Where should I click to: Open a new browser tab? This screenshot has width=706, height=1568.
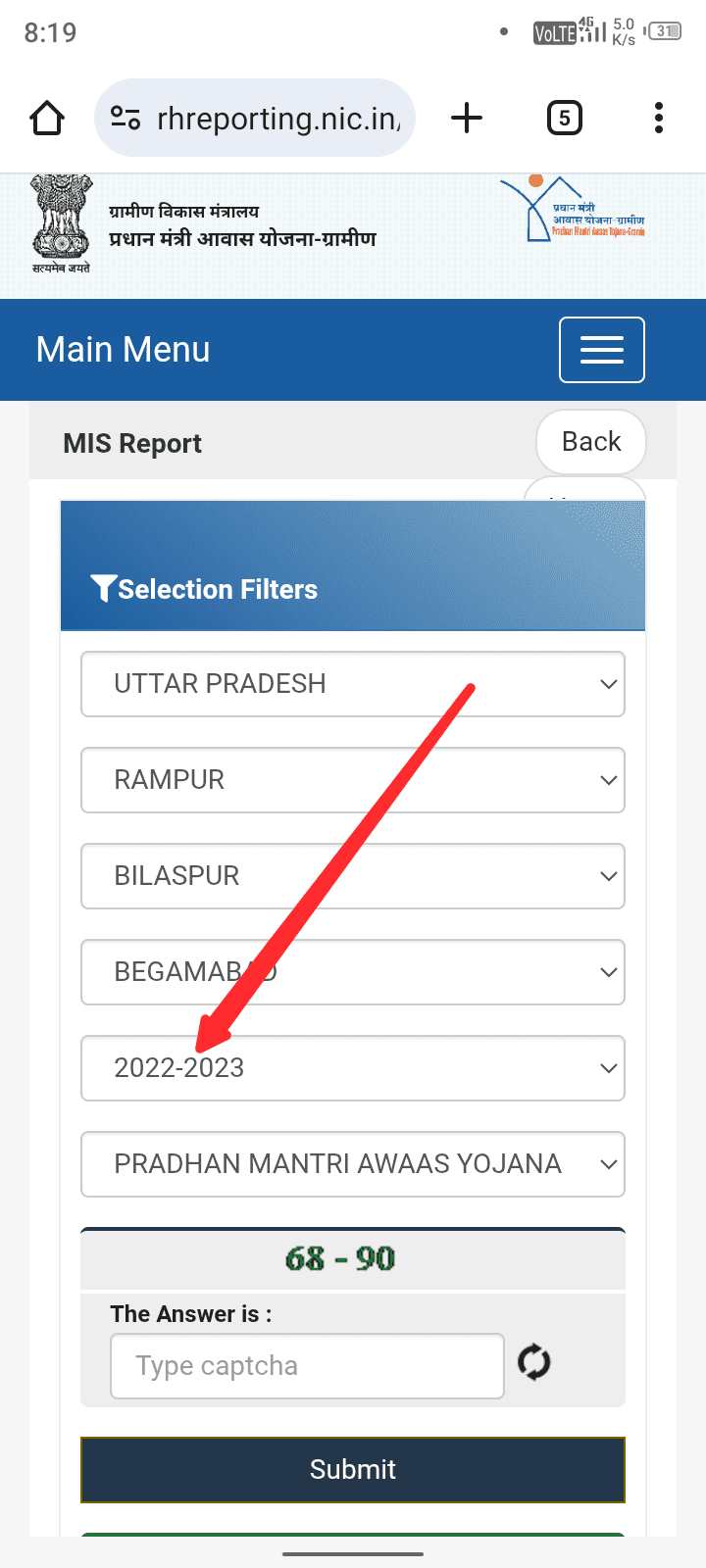pos(467,119)
